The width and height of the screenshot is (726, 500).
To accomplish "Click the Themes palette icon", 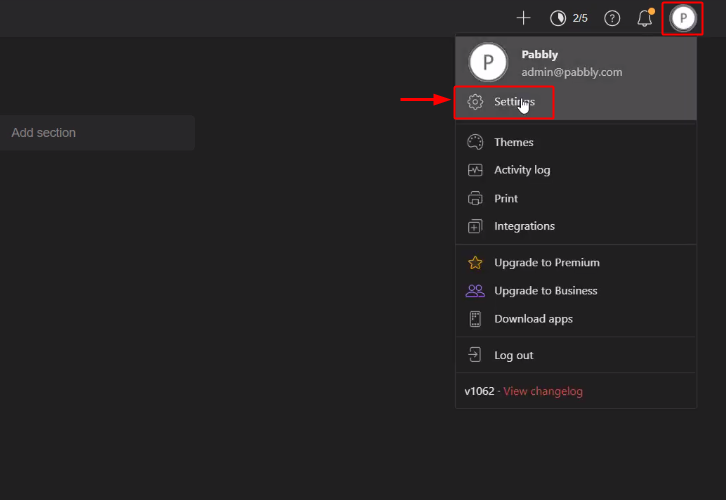I will point(475,142).
